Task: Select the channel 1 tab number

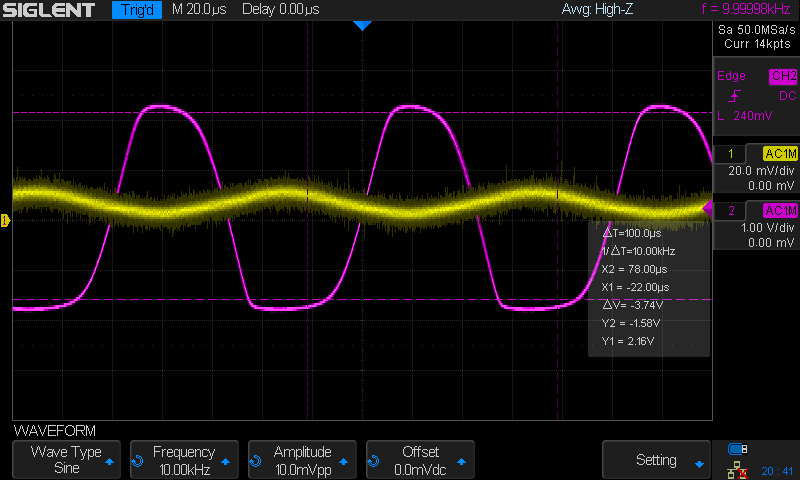Action: pyautogui.click(x=731, y=154)
